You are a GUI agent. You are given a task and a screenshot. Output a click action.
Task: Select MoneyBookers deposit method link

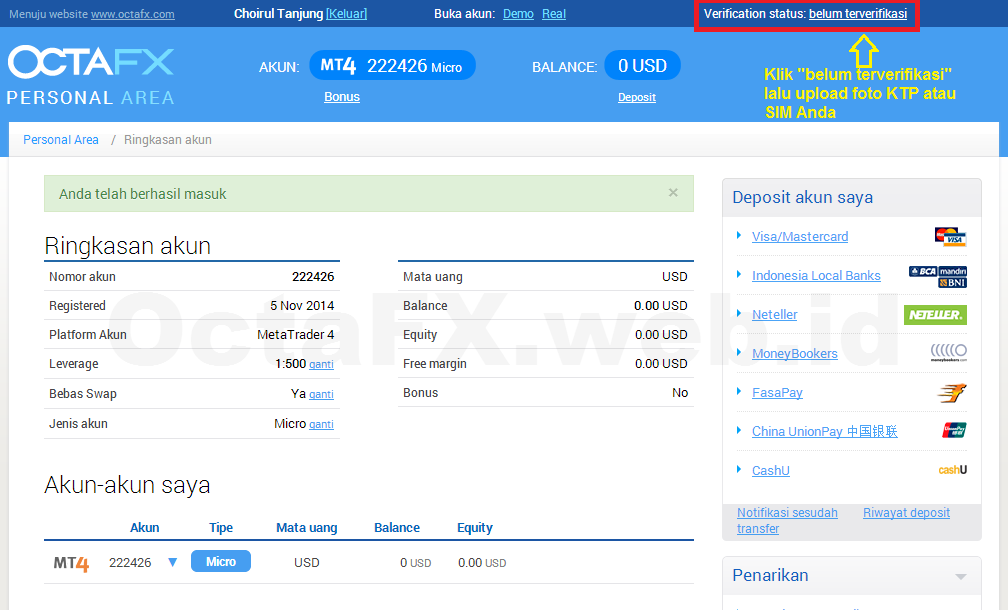(795, 354)
